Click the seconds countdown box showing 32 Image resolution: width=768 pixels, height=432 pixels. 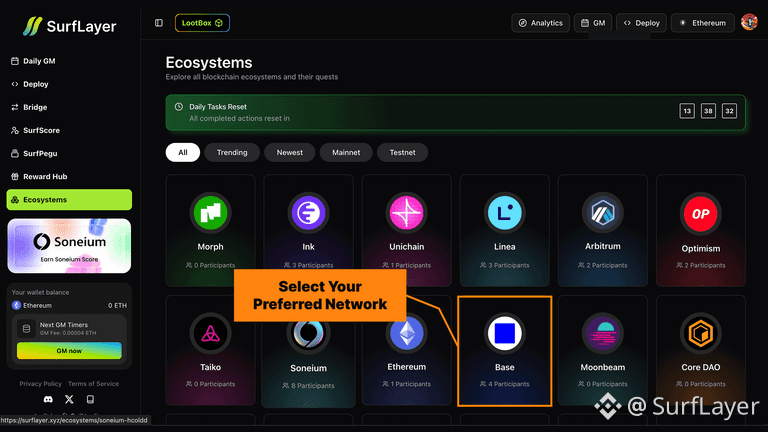click(x=729, y=111)
